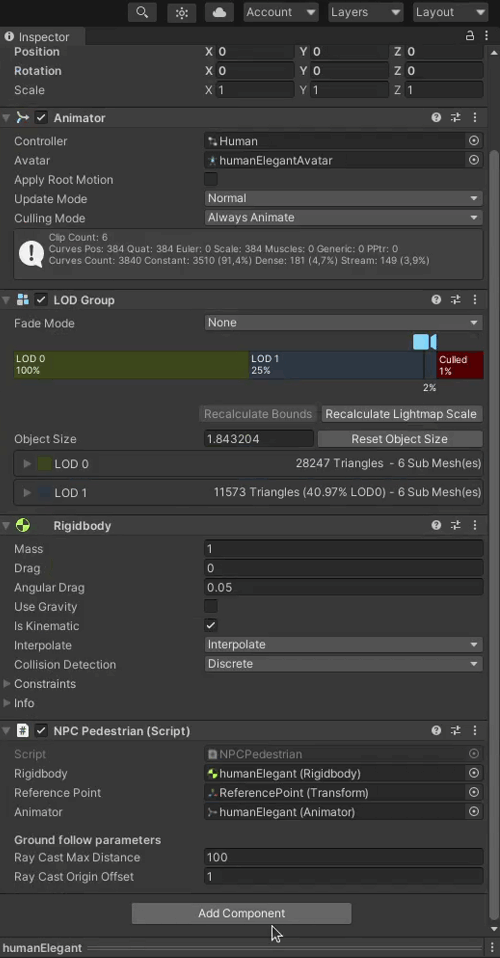This screenshot has width=500, height=958.
Task: Open kebab menu in bottom humanElegant bar
Action: coord(493,948)
